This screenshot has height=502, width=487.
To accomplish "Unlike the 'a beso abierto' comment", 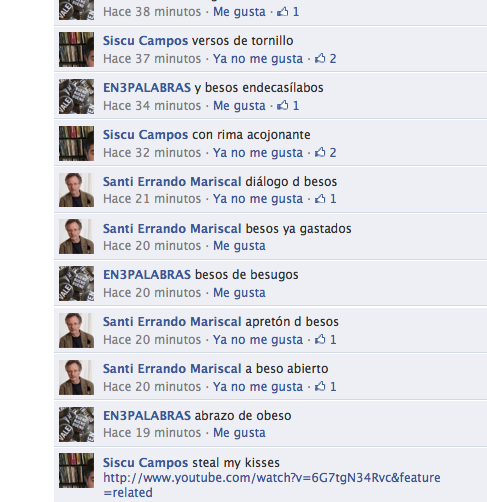I will click(258, 387).
